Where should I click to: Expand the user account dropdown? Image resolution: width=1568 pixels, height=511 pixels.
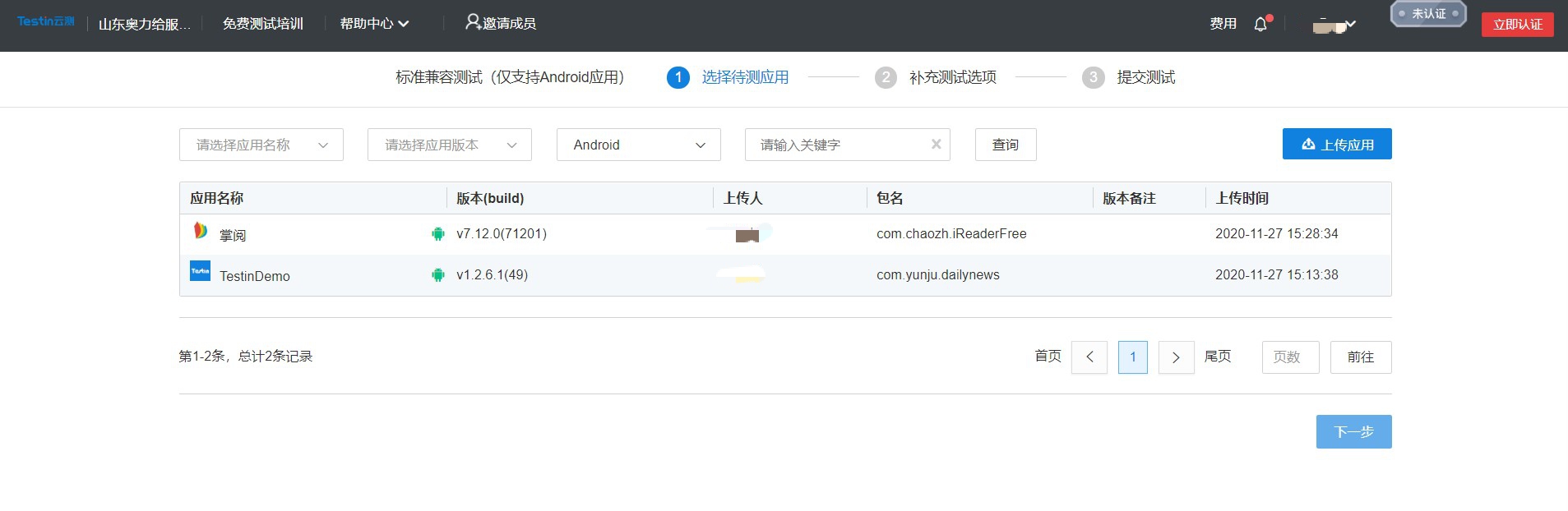tap(1334, 25)
